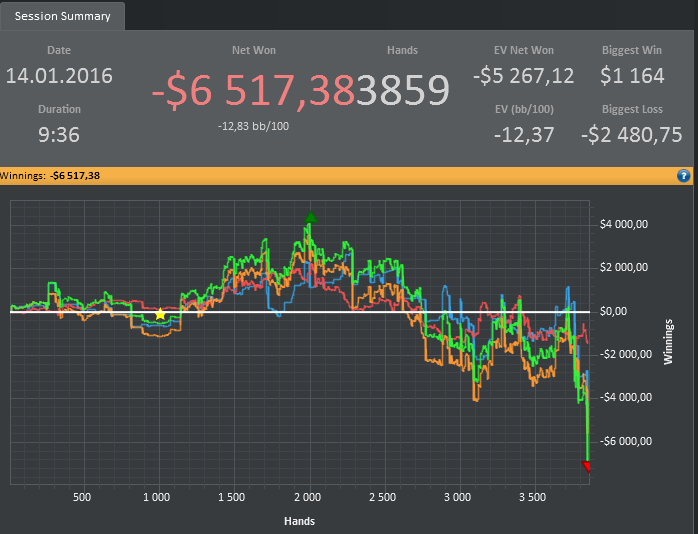
Task: Select the -12,83 bb/100 rate text
Action: (x=253, y=126)
